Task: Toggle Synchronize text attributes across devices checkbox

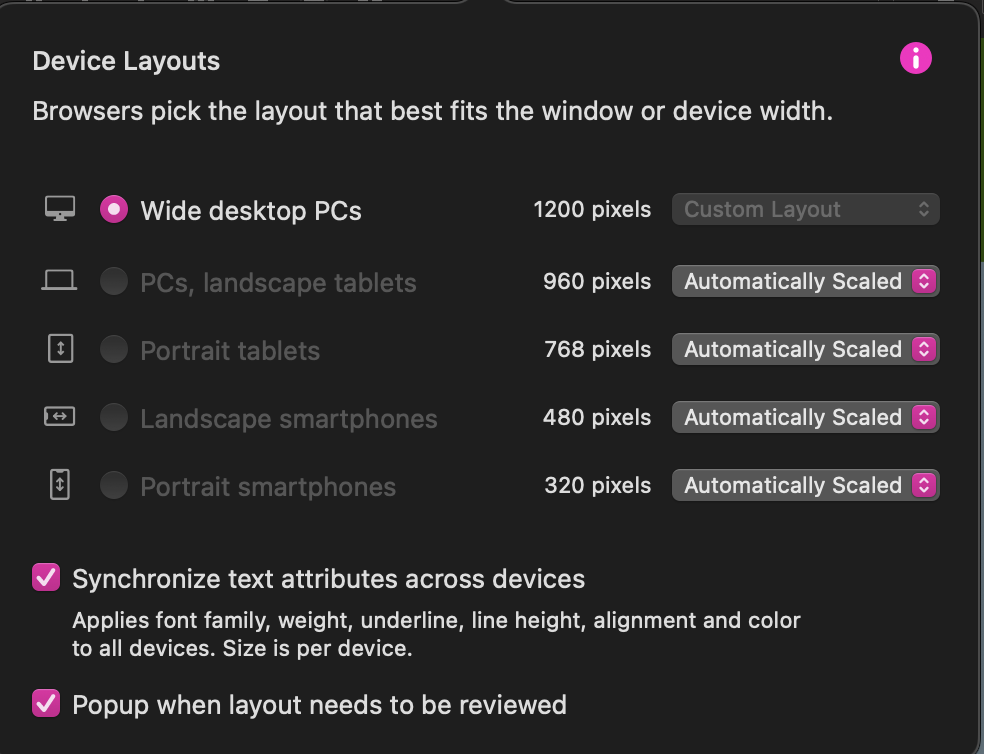Action: pyautogui.click(x=46, y=577)
